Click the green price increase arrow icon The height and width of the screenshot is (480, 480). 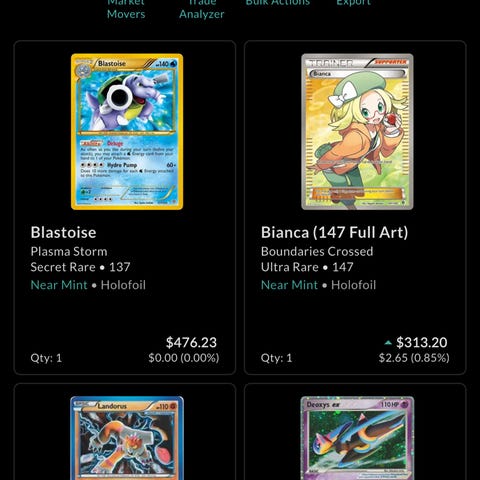(x=388, y=342)
